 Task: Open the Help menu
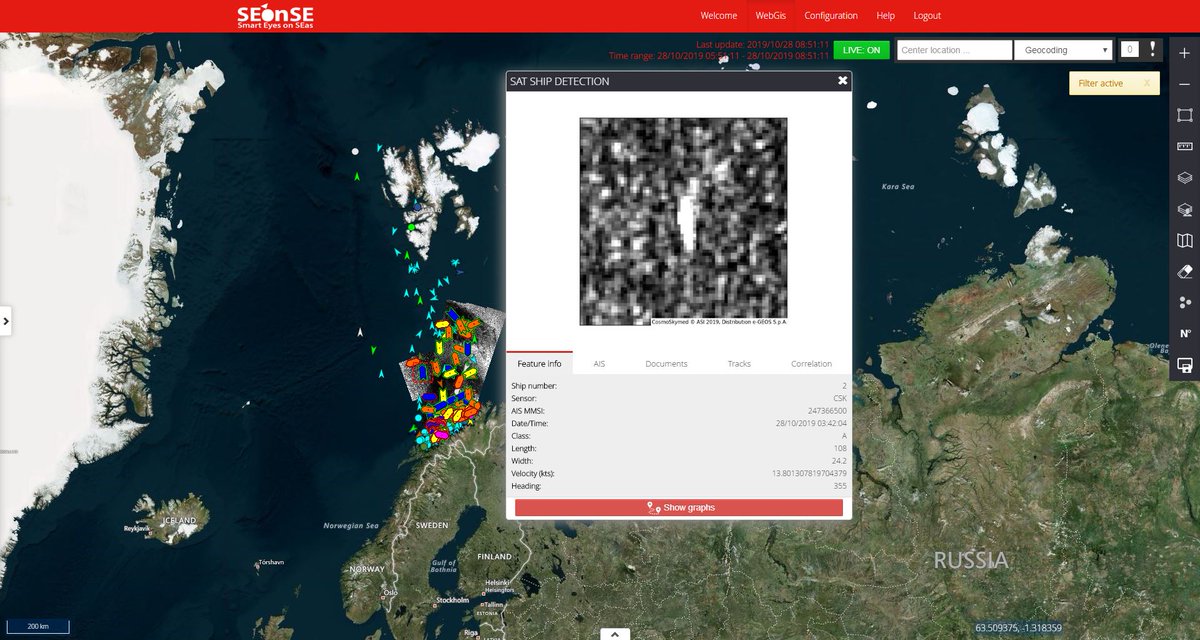click(x=886, y=16)
